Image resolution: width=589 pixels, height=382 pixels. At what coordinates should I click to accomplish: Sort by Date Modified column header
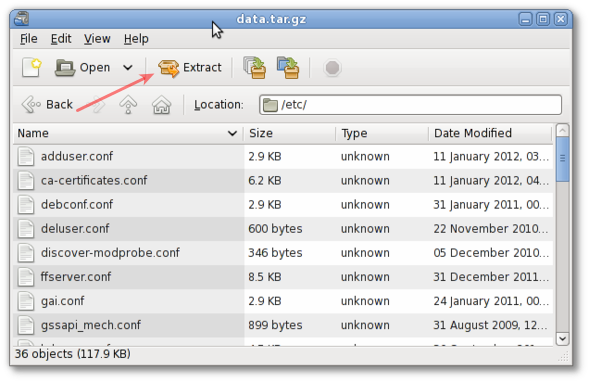(x=490, y=133)
